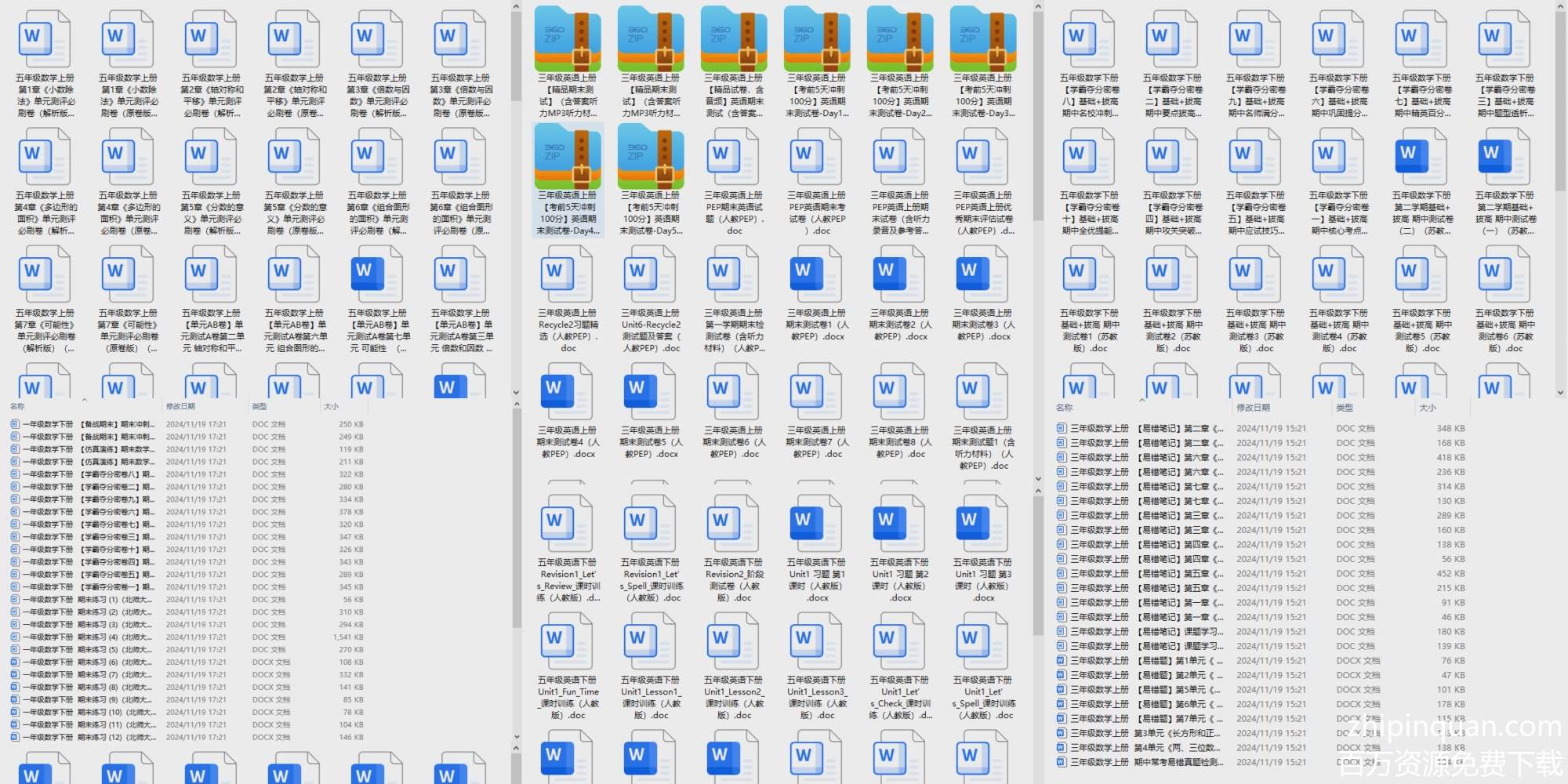Sort left file list by 大小 column
The image size is (1568, 784).
click(x=332, y=406)
